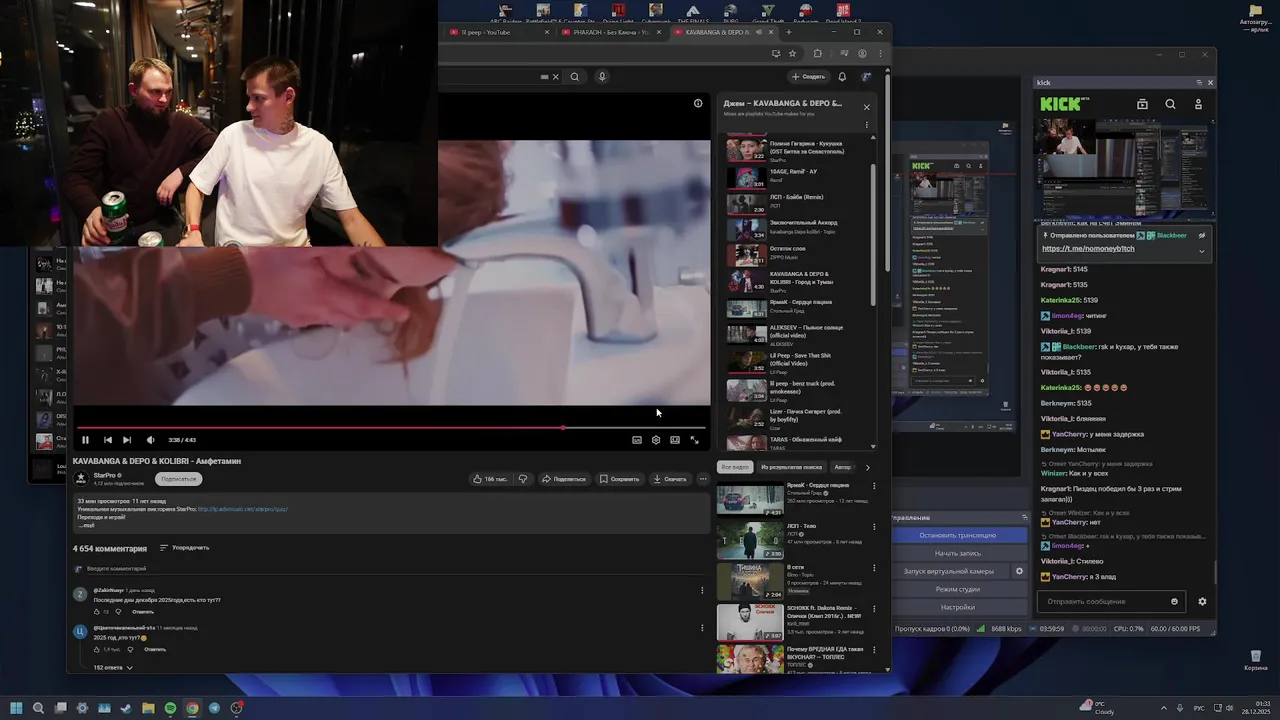Open recommended video ЛСП - Тело
This screenshot has width=1280, height=720.
797,541
